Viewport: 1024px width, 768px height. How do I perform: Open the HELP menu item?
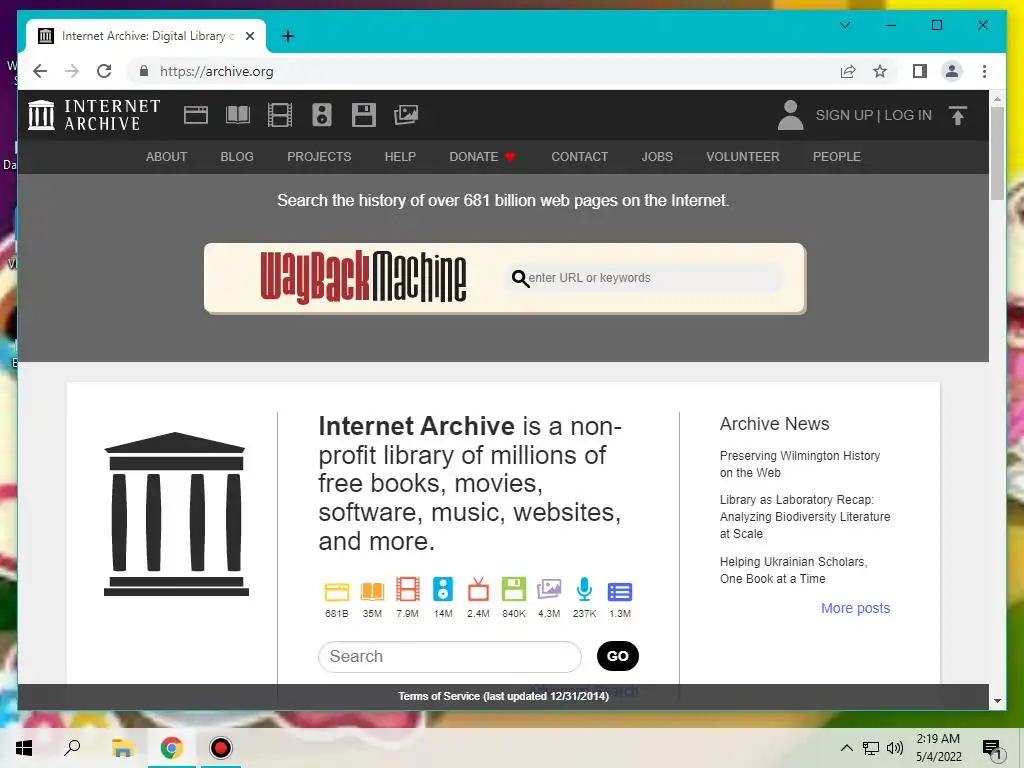point(400,157)
